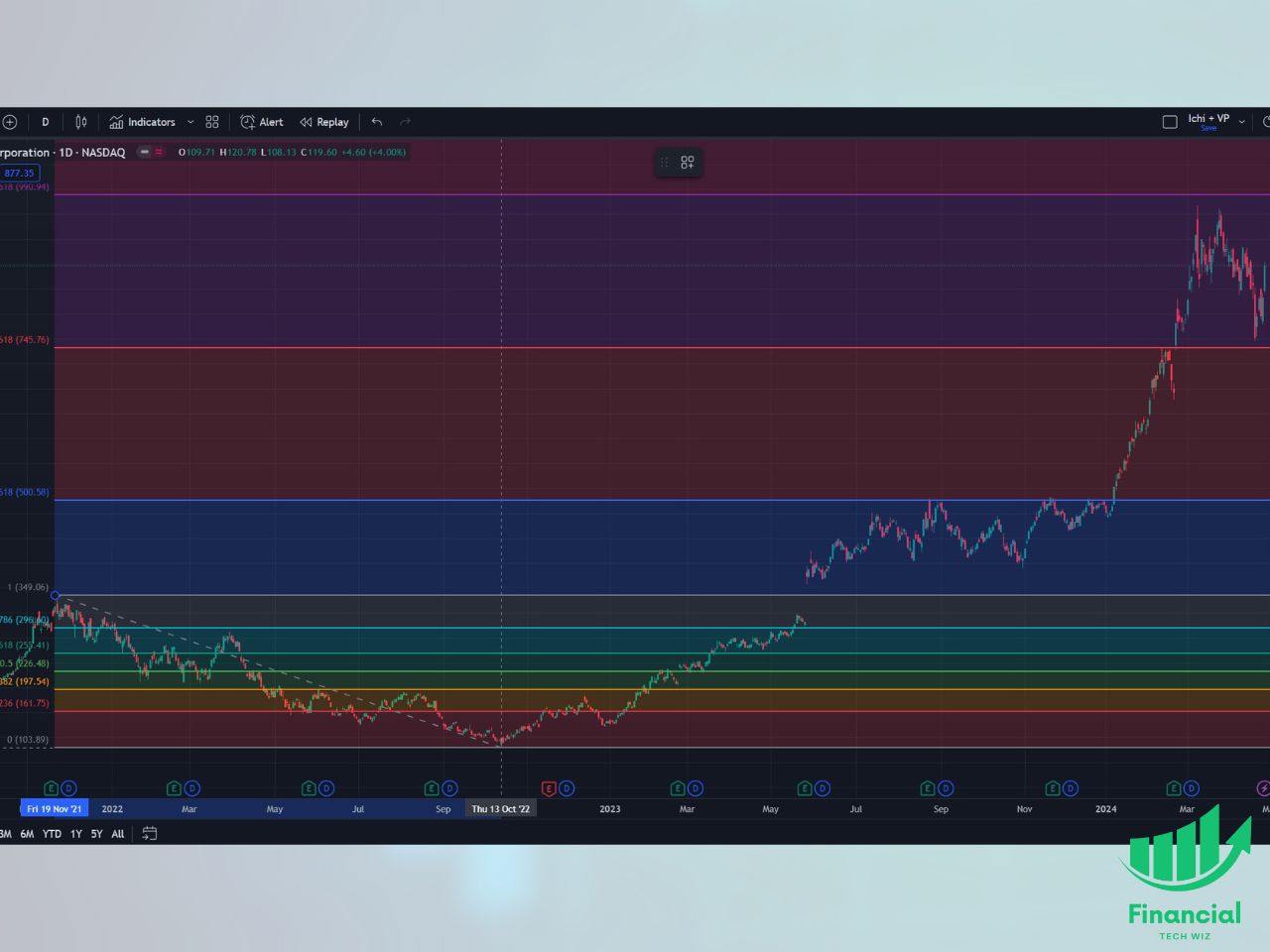
Task: Click the close value C119.60 in legend
Action: pos(318,153)
